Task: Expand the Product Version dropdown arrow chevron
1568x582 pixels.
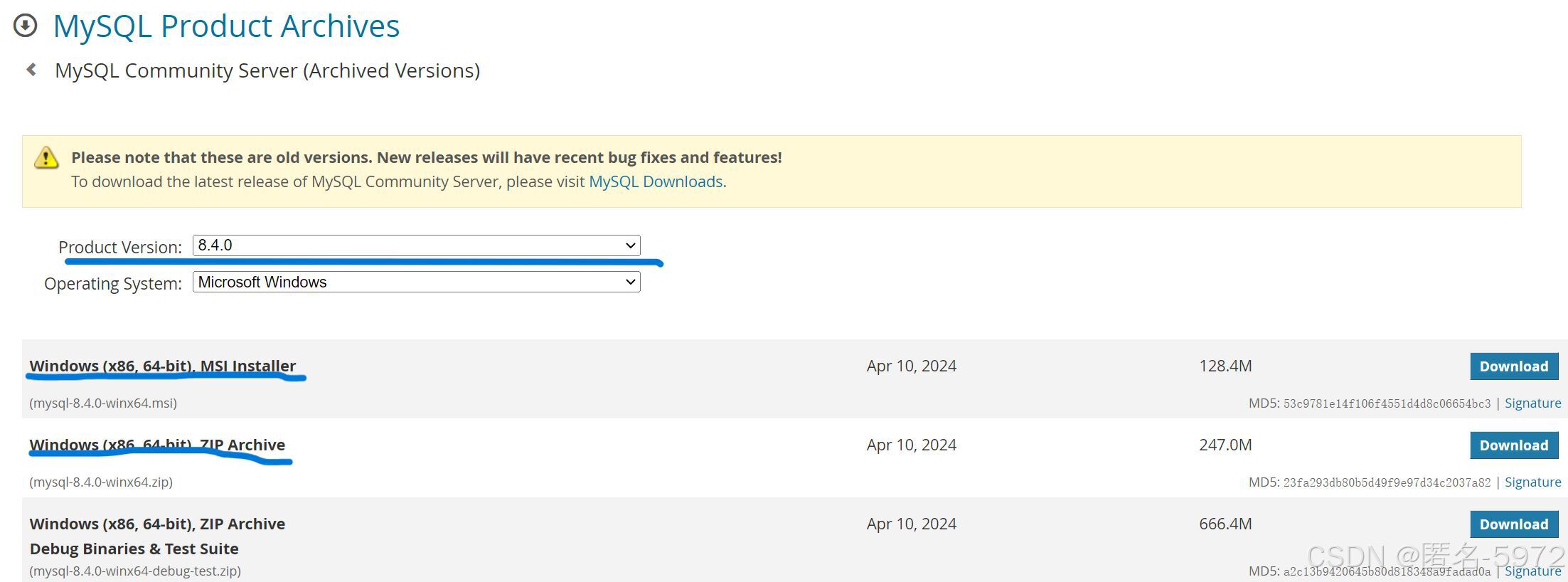Action: 629,245
